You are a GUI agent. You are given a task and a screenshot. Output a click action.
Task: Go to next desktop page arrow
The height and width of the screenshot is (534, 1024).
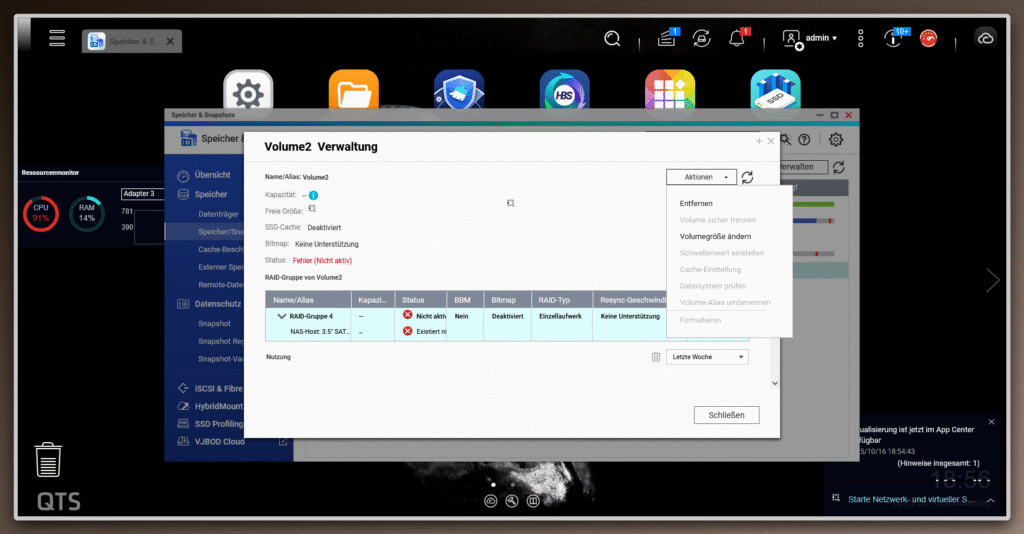click(x=992, y=281)
